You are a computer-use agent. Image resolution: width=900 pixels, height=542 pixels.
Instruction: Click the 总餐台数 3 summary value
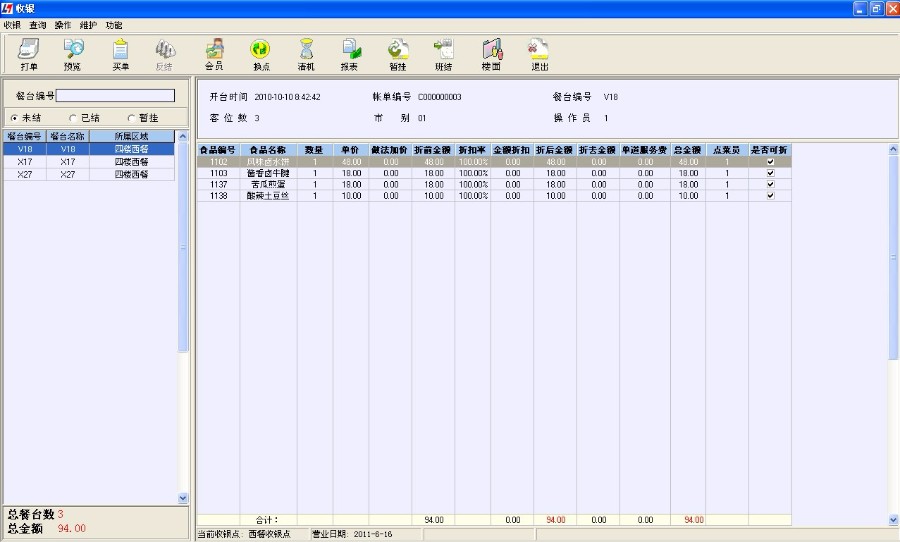point(60,514)
